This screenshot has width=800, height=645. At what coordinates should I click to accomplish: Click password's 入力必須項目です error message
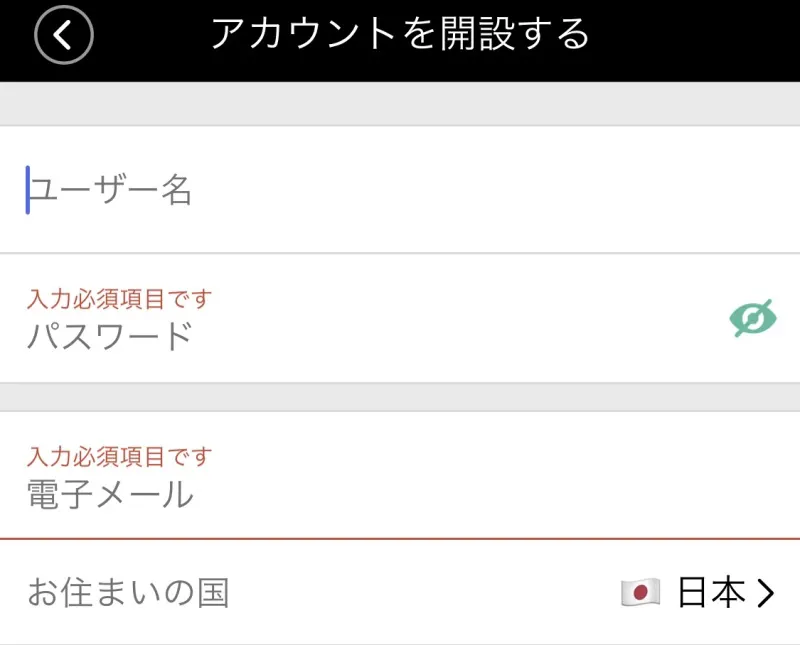pos(119,298)
